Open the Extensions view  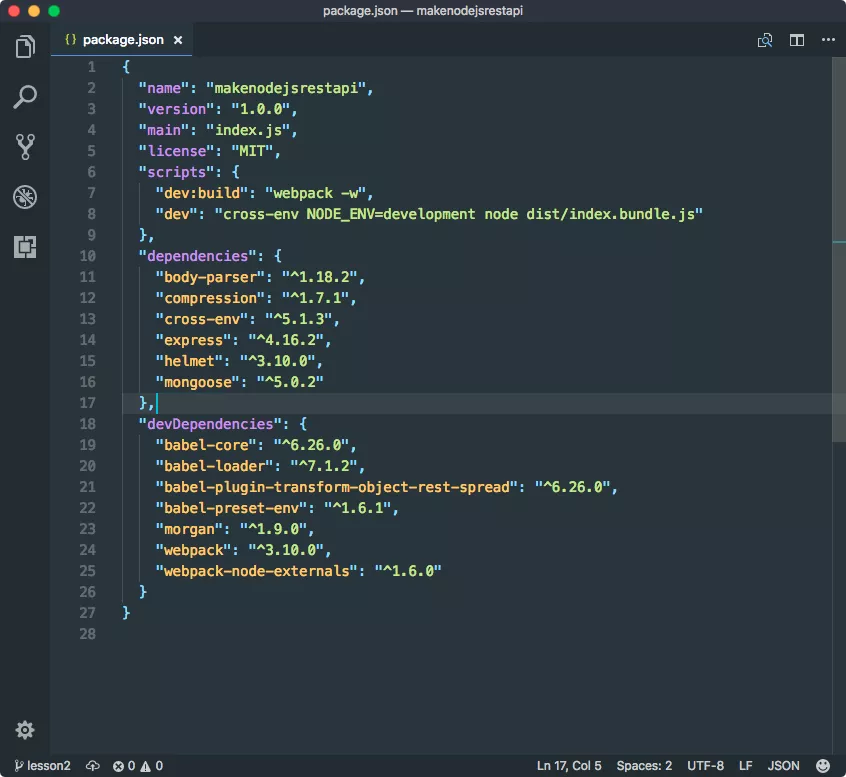click(x=25, y=247)
